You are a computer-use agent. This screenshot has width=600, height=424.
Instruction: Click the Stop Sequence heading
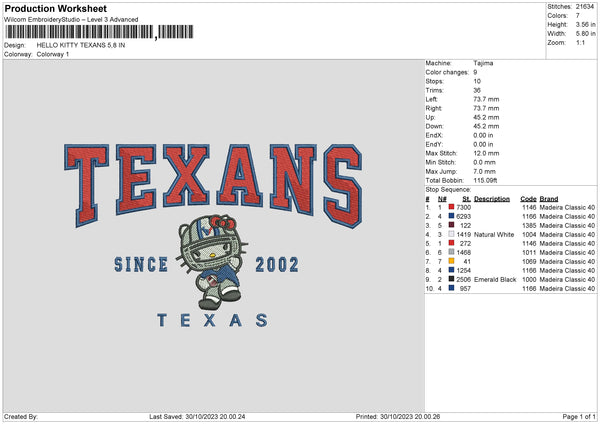(448, 189)
